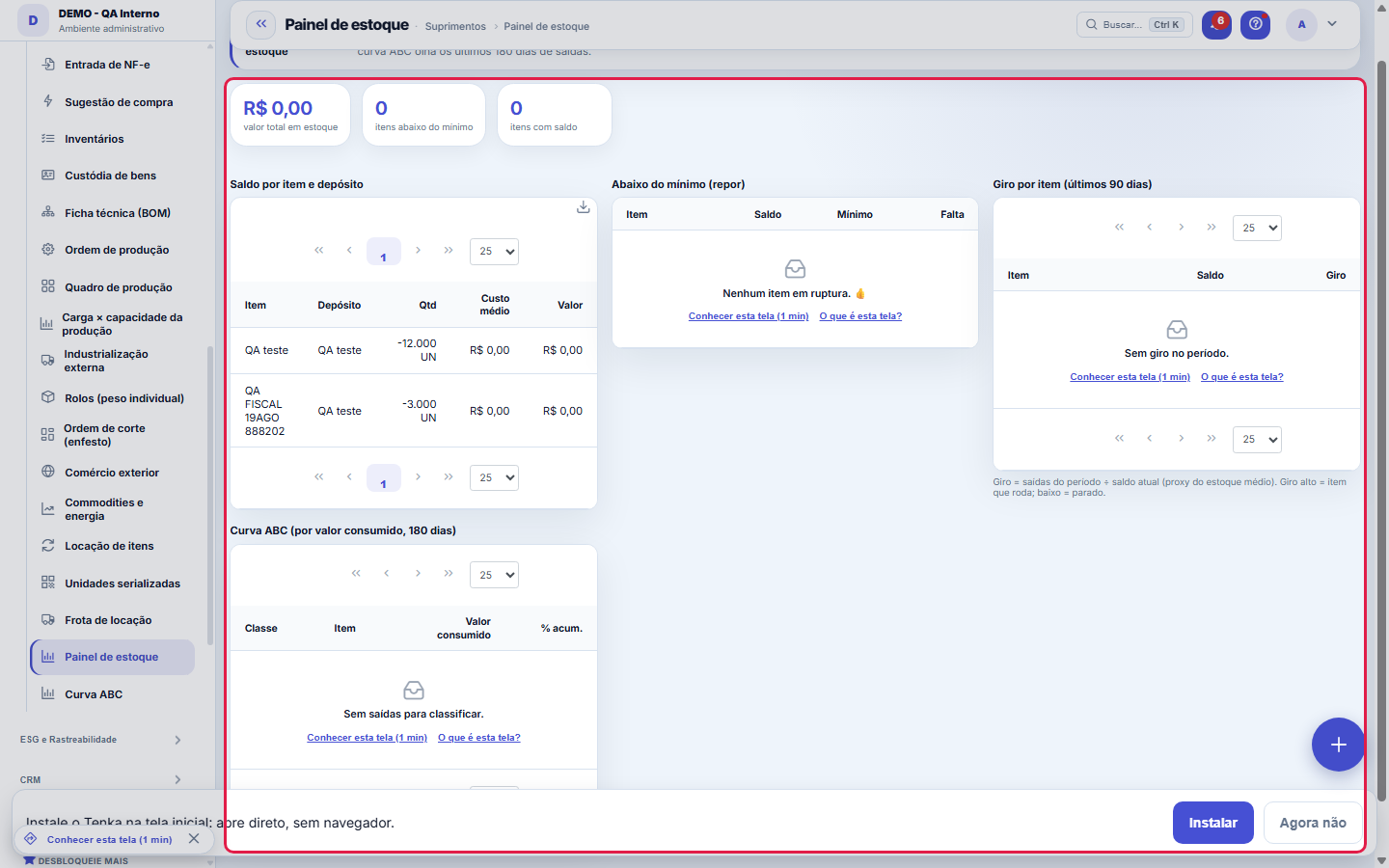Open the notifications bell with badge 6
Image resolution: width=1389 pixels, height=868 pixels.
pyautogui.click(x=1216, y=25)
